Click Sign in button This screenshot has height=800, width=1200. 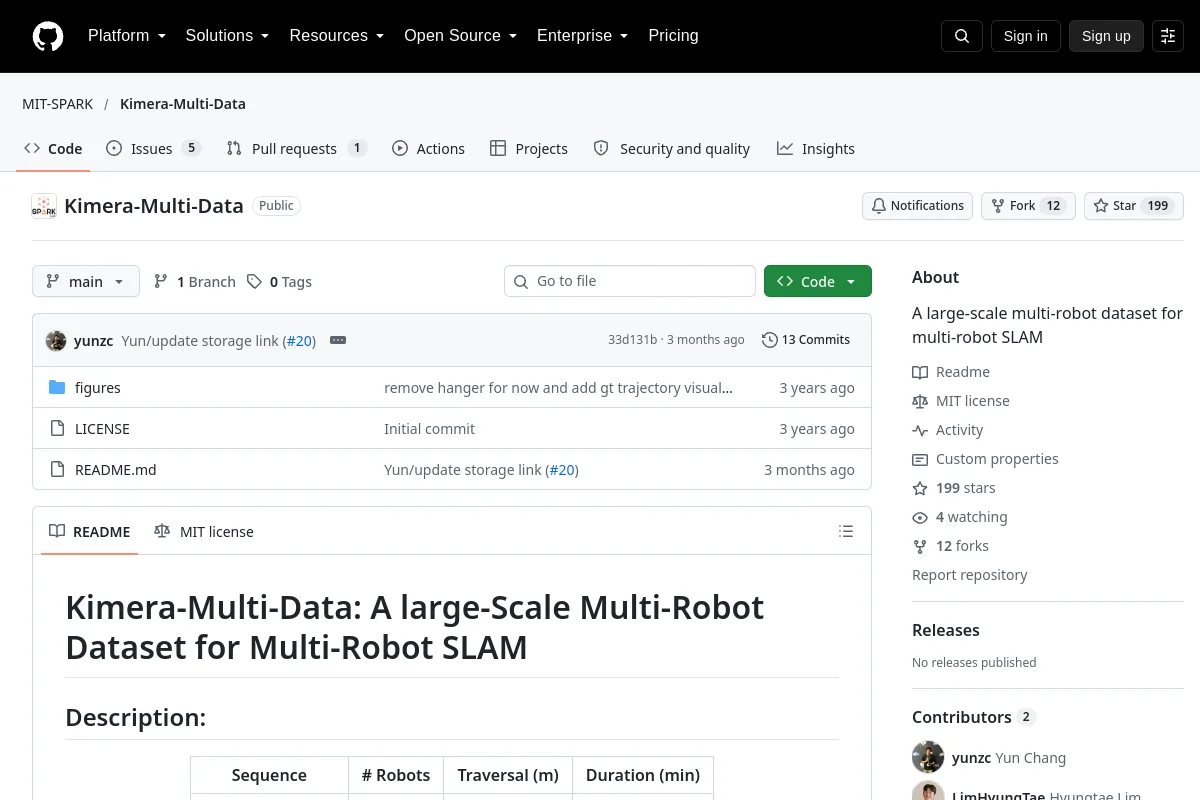[x=1025, y=36]
